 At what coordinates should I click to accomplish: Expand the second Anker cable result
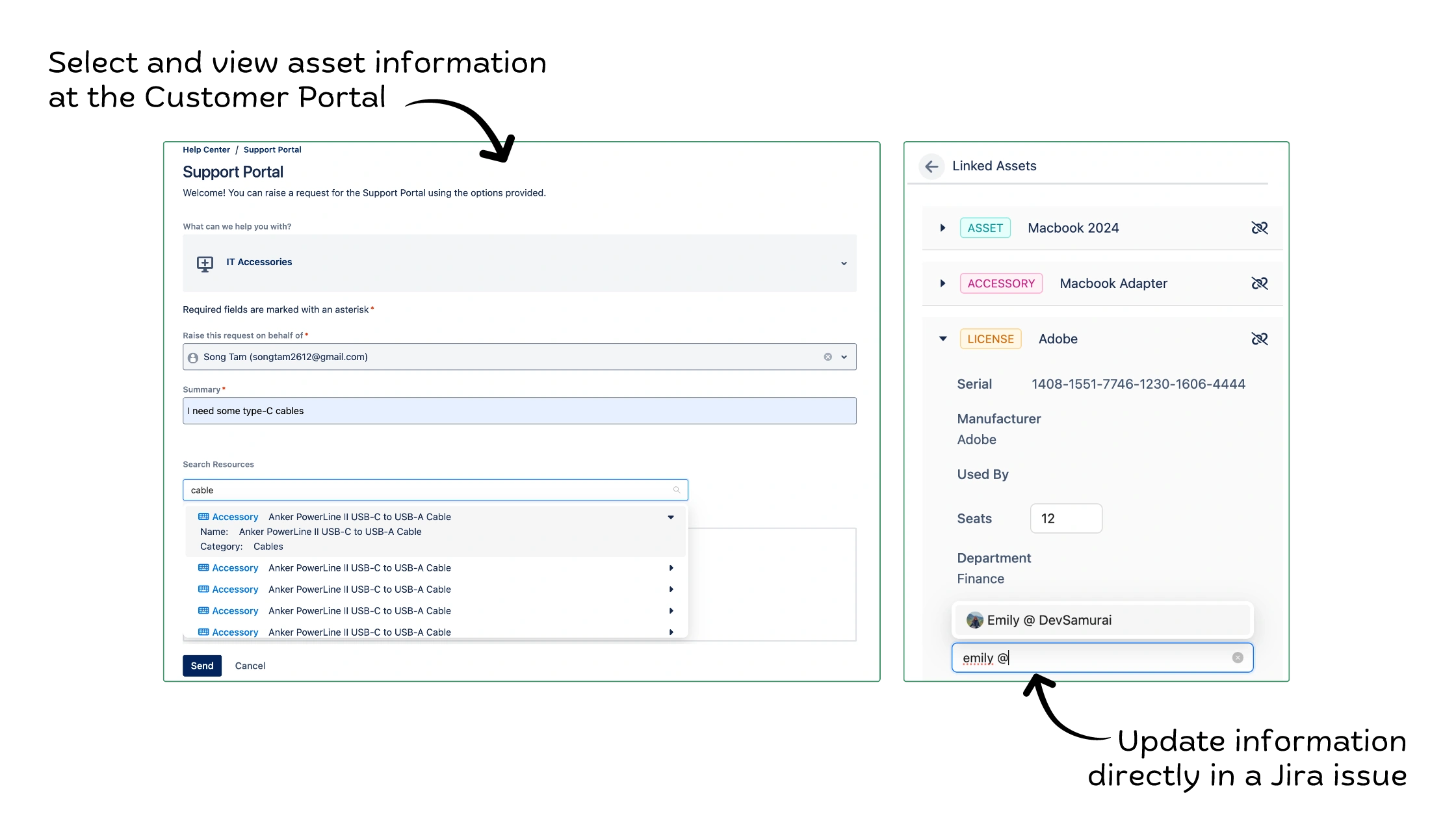[x=671, y=568]
